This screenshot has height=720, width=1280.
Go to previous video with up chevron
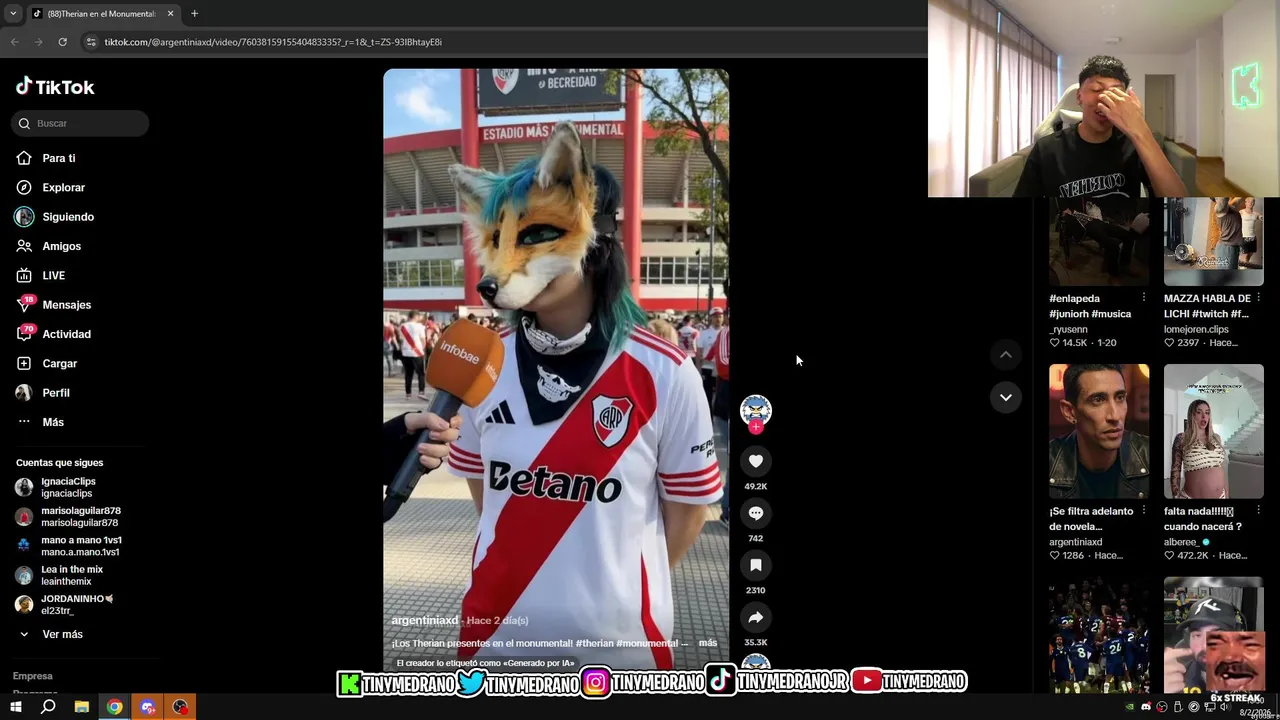tap(1006, 355)
